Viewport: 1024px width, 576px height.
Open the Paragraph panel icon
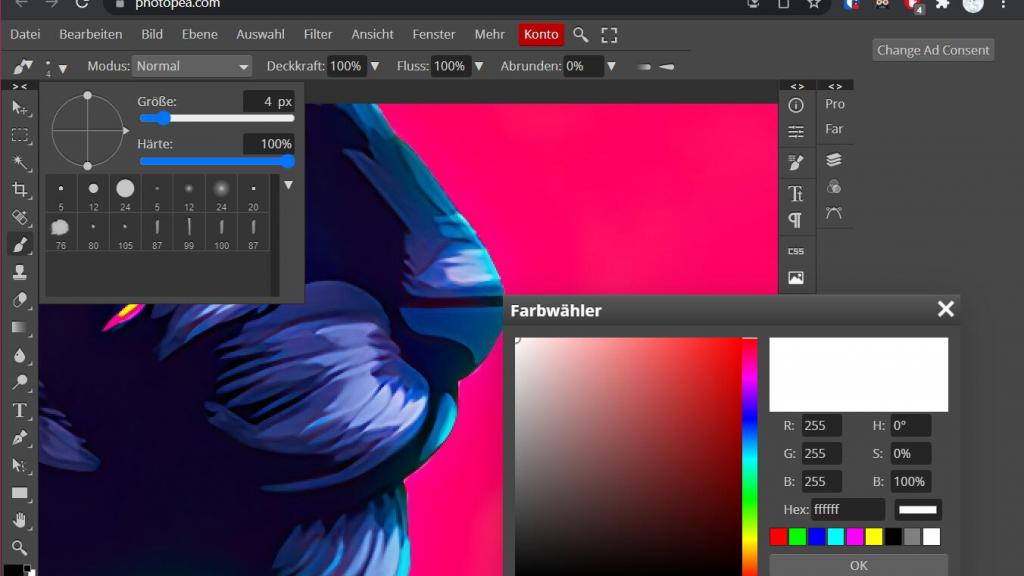tap(795, 220)
